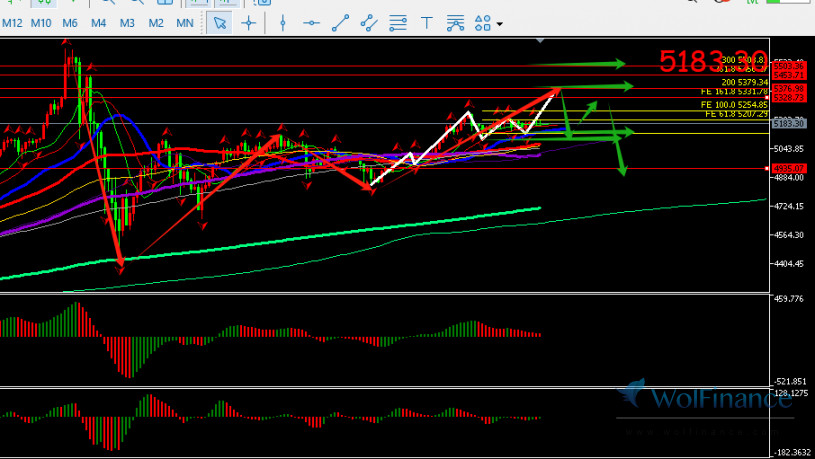Switch chart to M10 timeframe

(x=41, y=22)
